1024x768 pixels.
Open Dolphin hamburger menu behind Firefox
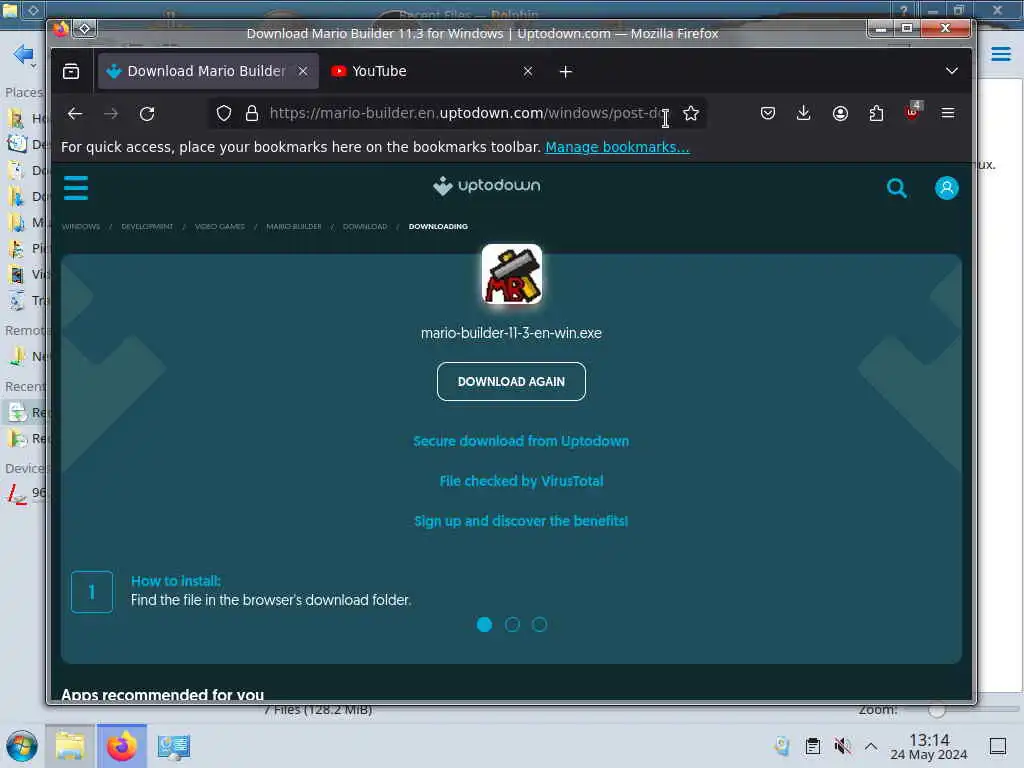point(1001,54)
